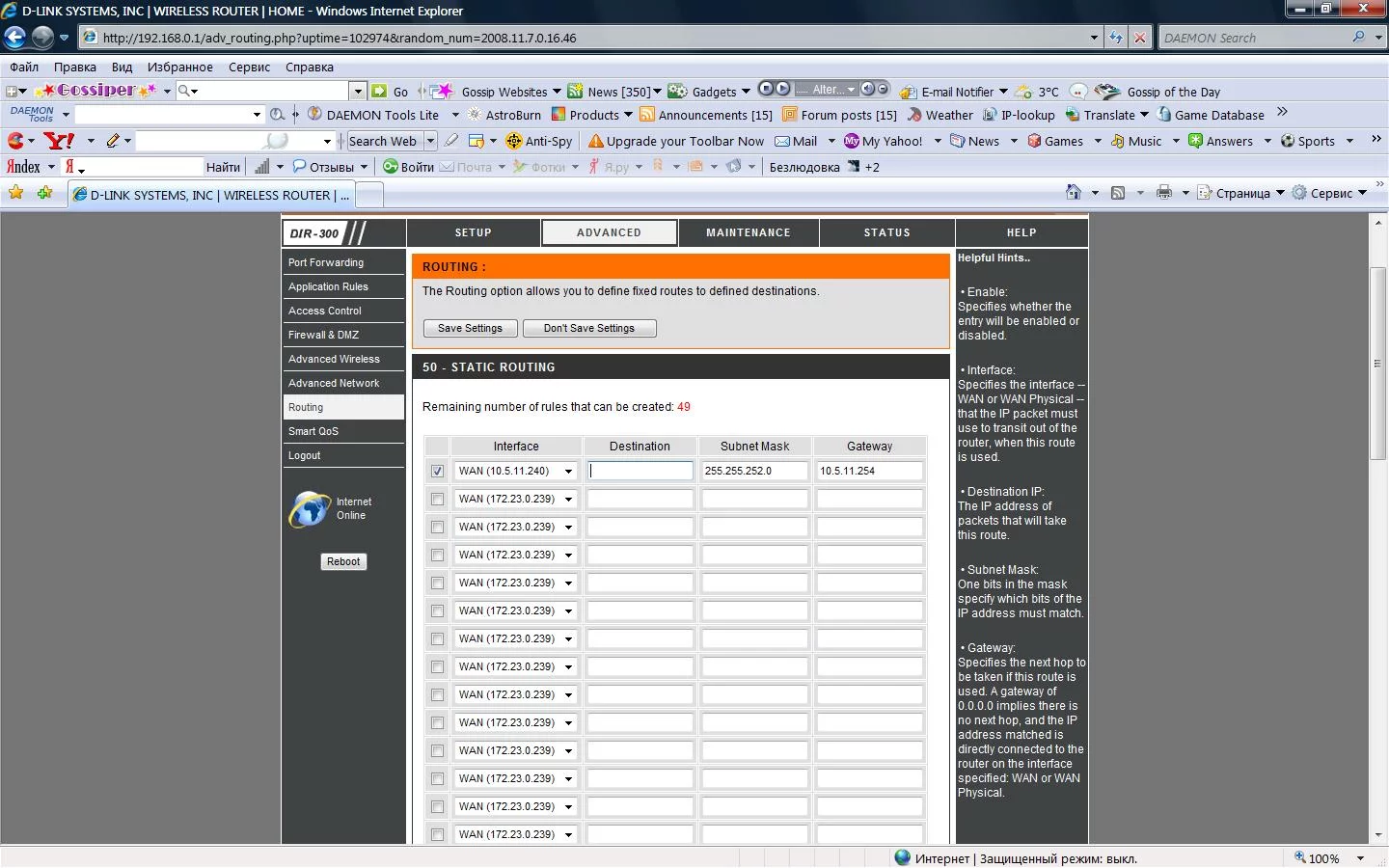Image resolution: width=1389 pixels, height=868 pixels.
Task: Uncheck the first static route checkbox
Action: tap(437, 472)
